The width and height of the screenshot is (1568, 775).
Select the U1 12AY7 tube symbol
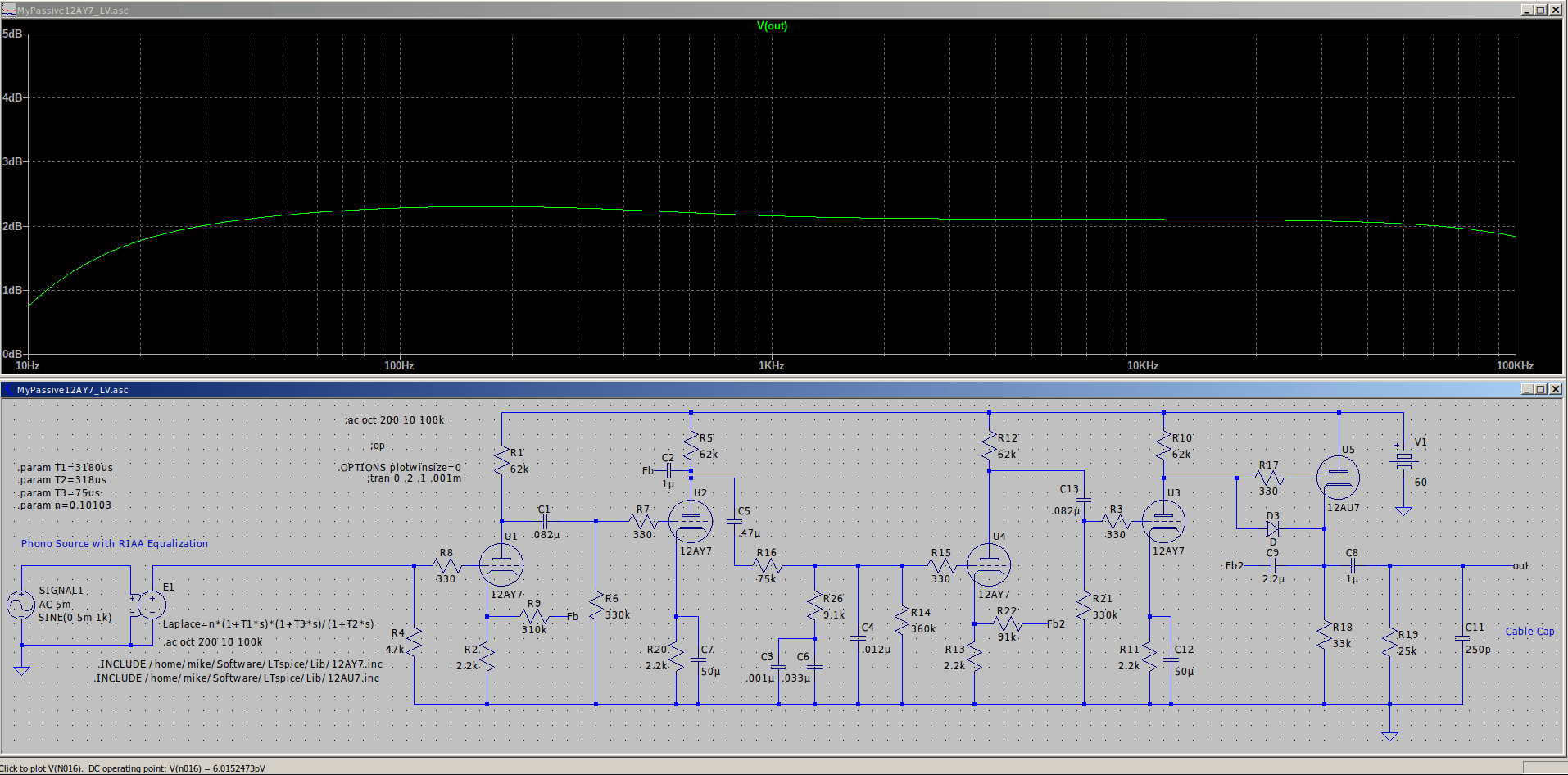(x=501, y=564)
